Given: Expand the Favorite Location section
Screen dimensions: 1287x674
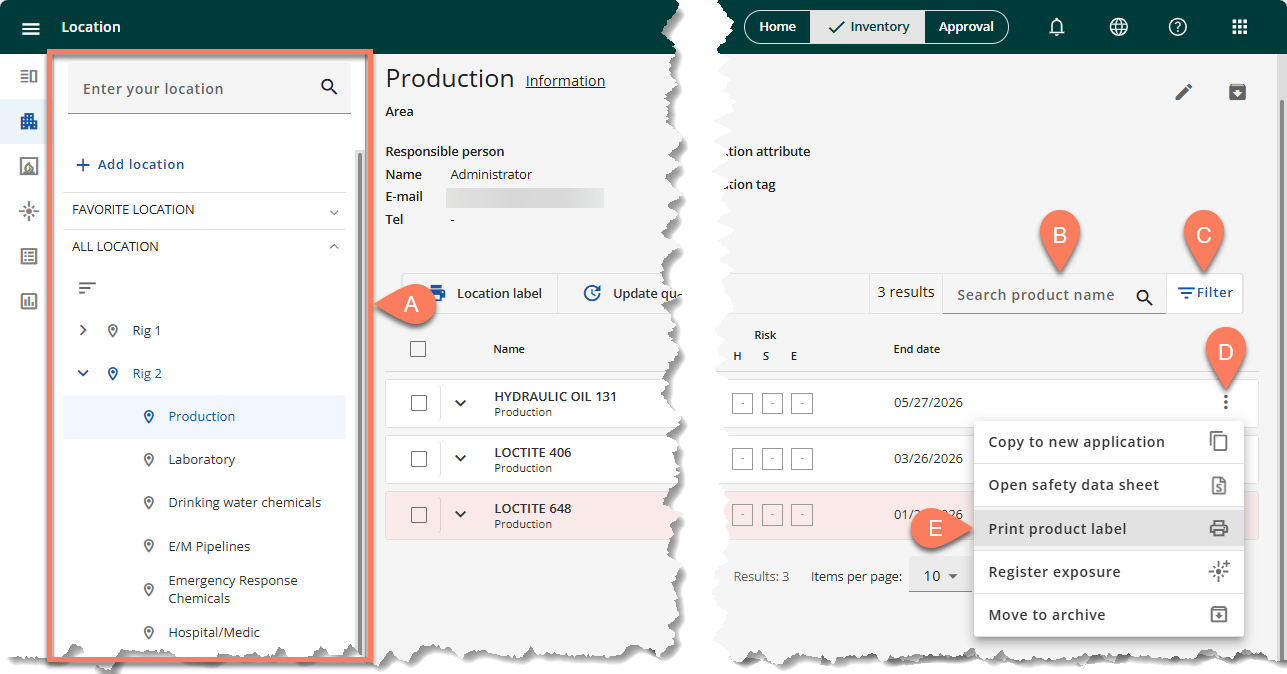Looking at the screenshot, I should coord(334,211).
